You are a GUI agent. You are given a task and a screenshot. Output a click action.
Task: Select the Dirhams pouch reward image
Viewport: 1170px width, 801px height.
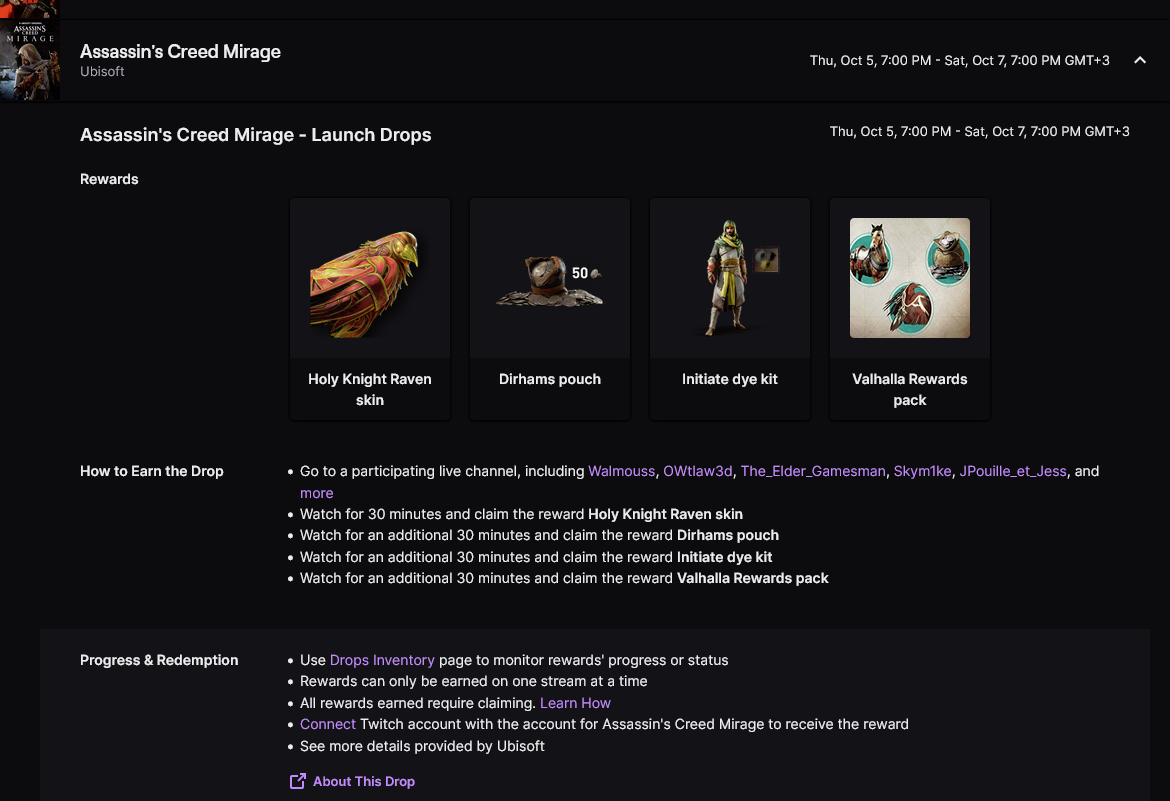pos(550,278)
